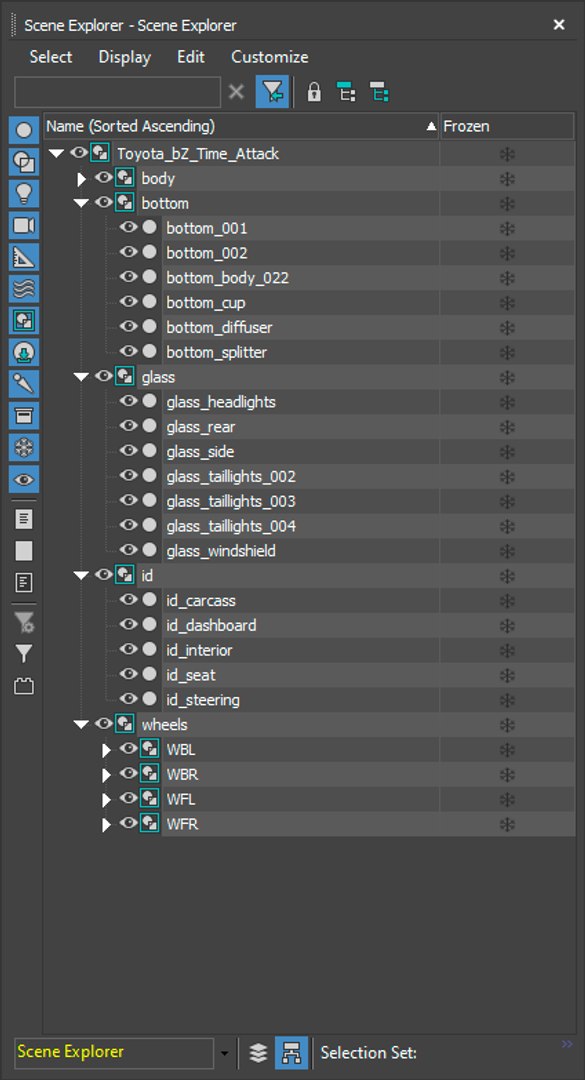Switch to Sort by Layer icon
This screenshot has height=1080, width=585.
258,1052
